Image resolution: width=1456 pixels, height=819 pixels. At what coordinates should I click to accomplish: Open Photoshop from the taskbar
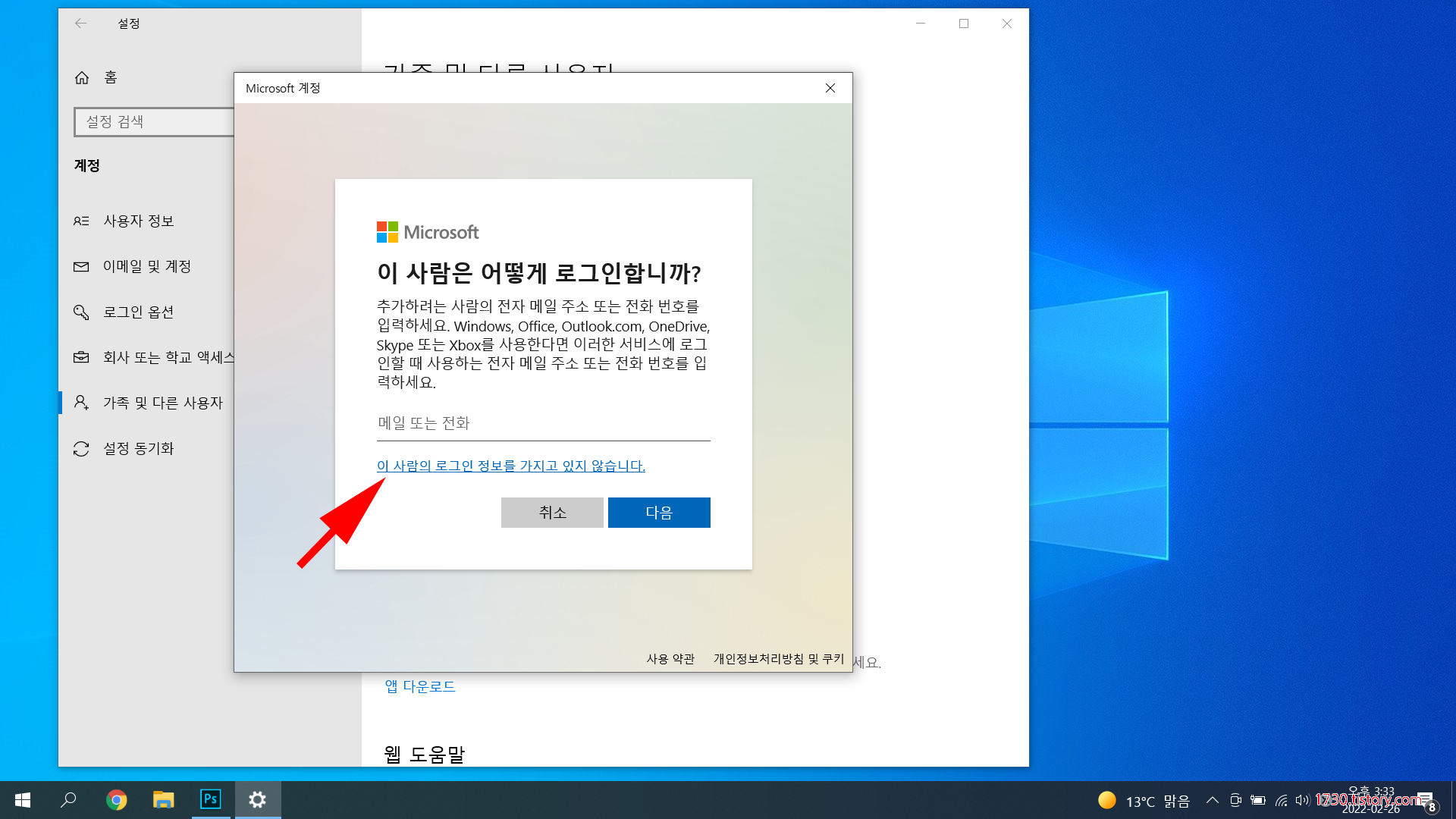(210, 799)
